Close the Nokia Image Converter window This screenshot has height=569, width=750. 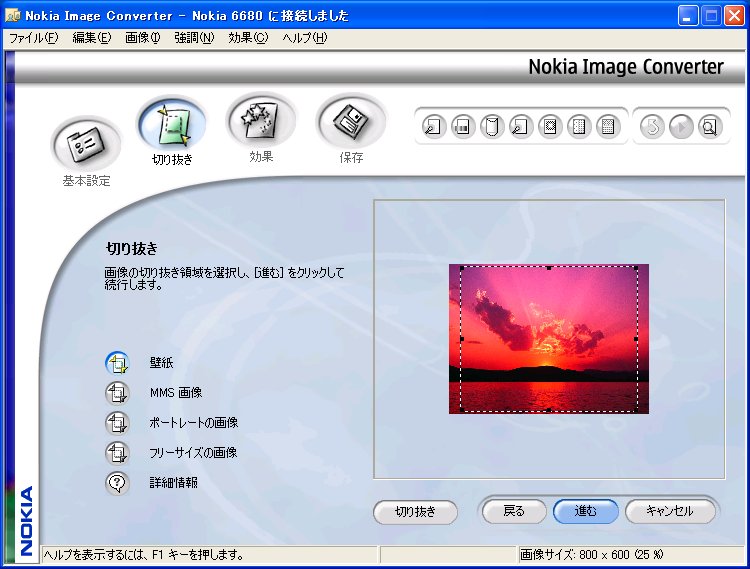[734, 16]
